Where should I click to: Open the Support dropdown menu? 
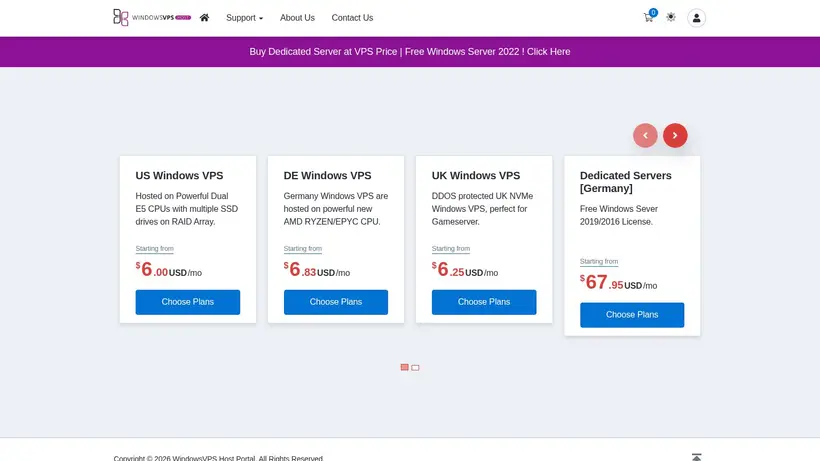pos(244,18)
